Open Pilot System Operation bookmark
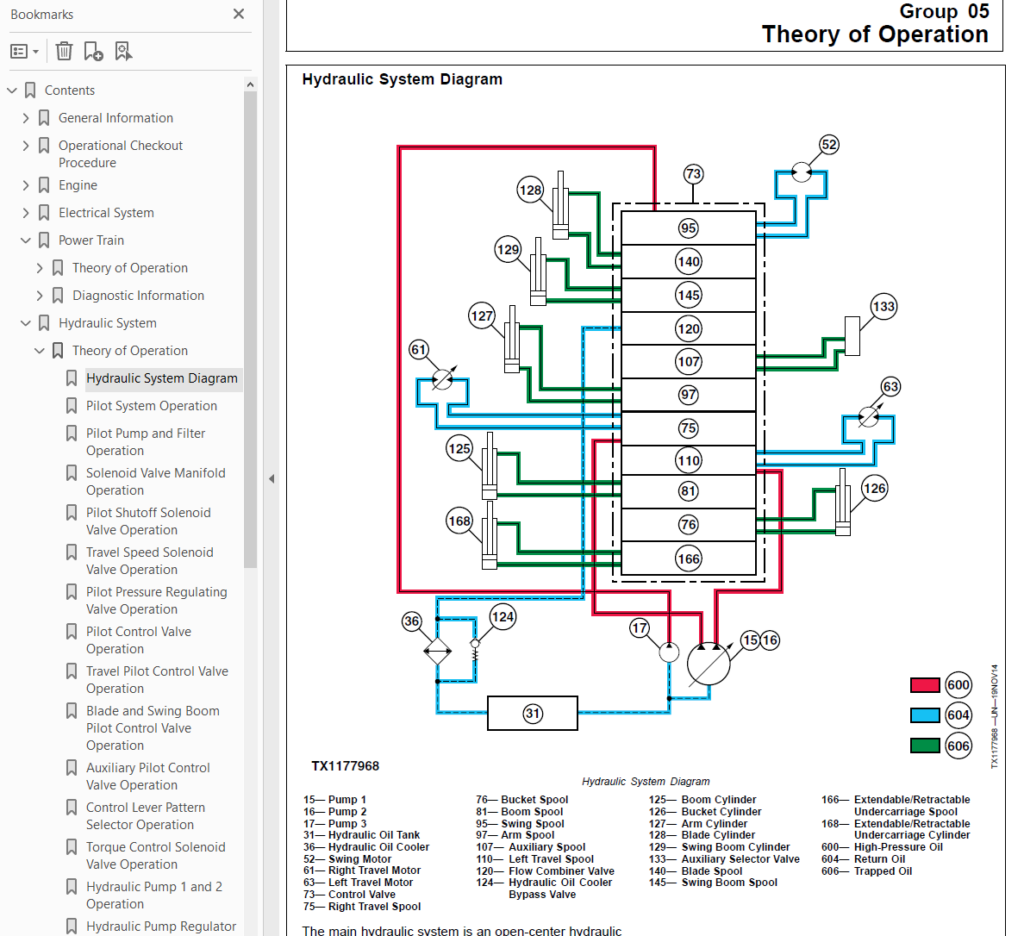 [x=152, y=406]
